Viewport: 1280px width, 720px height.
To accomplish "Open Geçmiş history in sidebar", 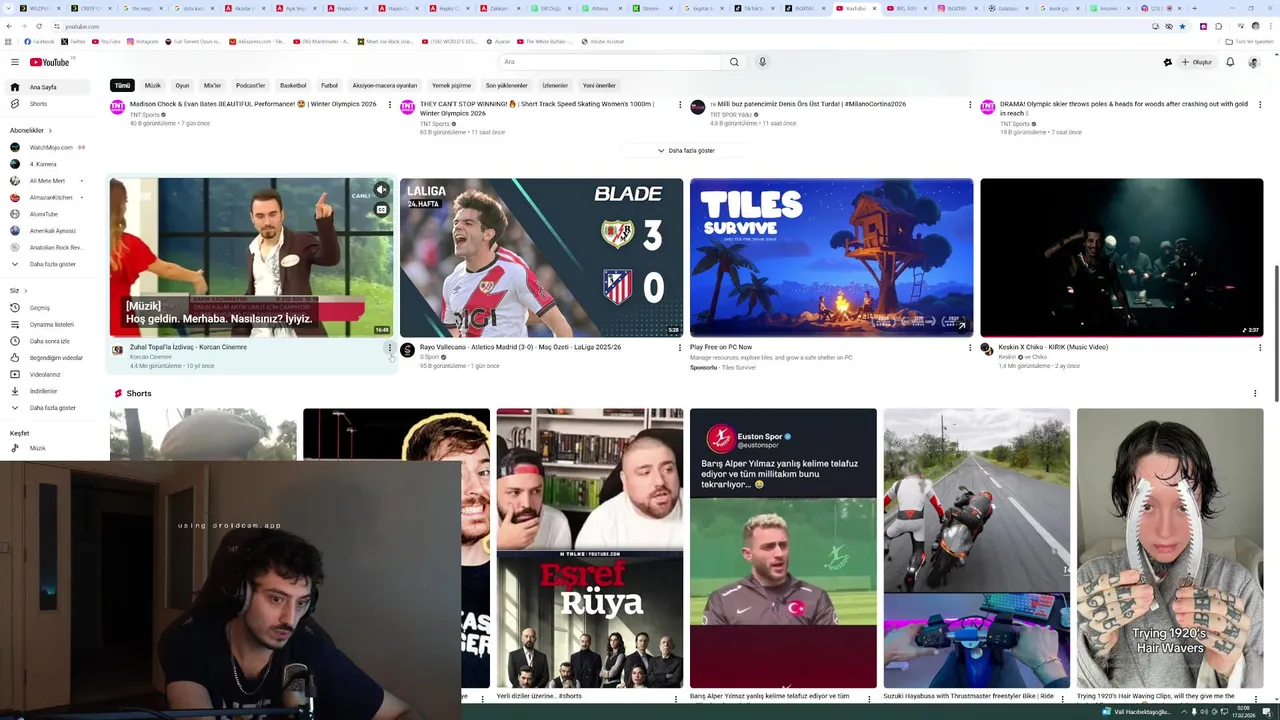I will (49, 308).
